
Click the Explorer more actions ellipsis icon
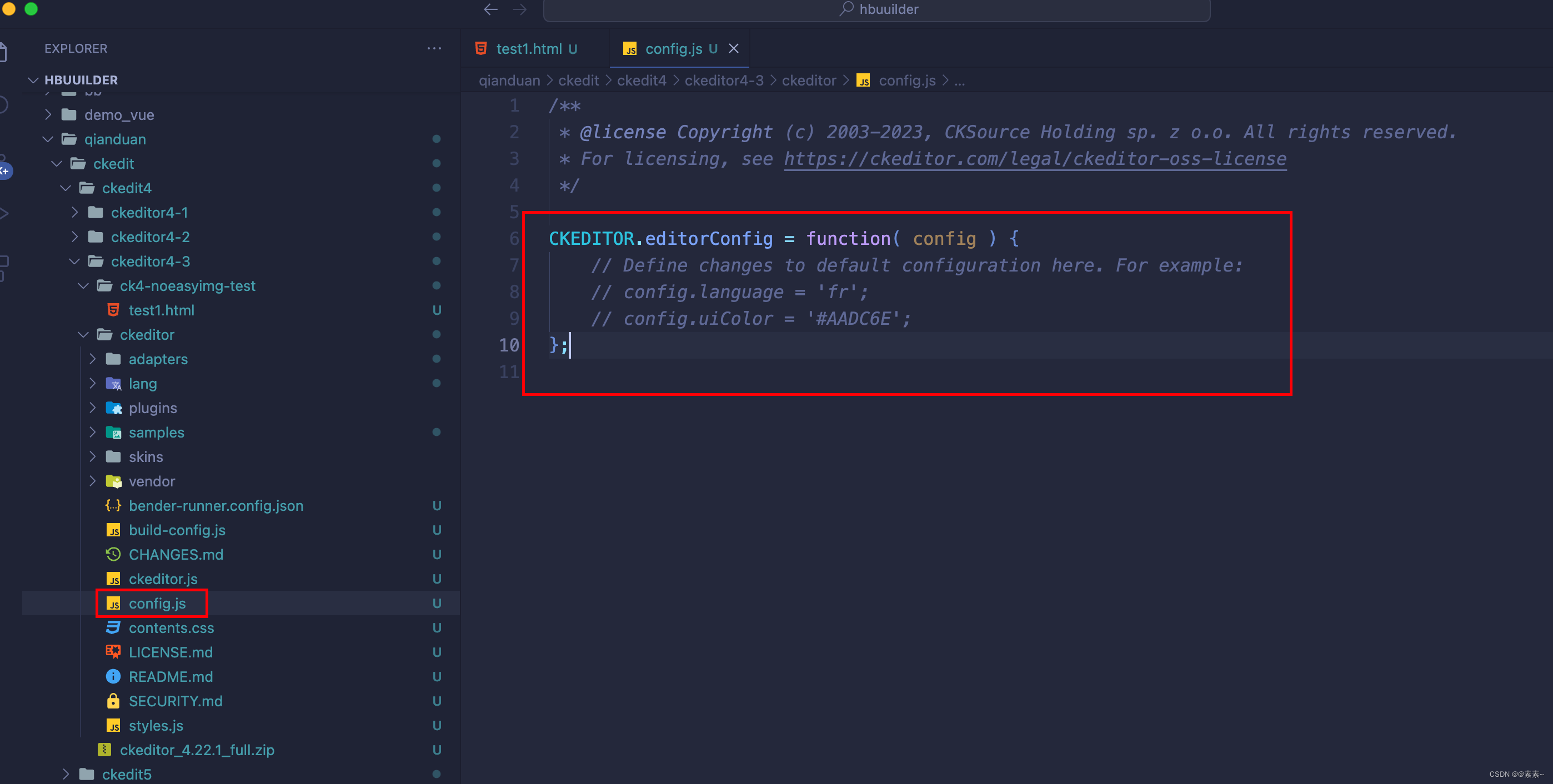(434, 48)
